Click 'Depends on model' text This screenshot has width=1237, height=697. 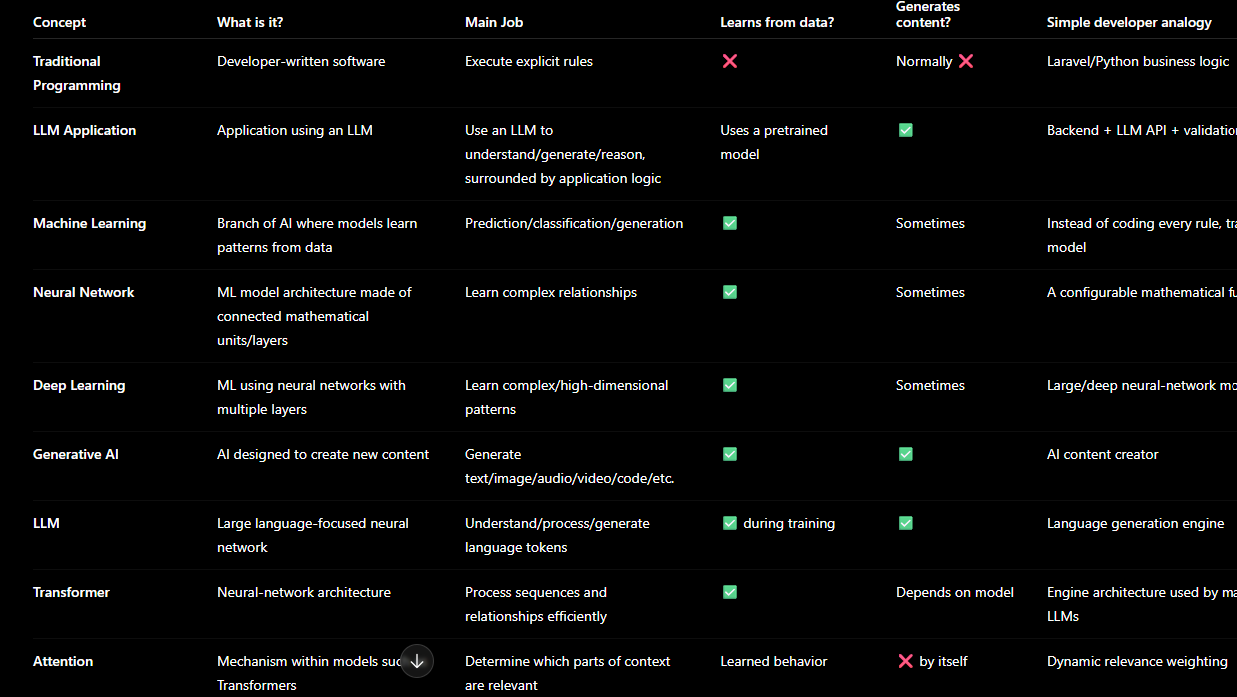click(x=955, y=592)
